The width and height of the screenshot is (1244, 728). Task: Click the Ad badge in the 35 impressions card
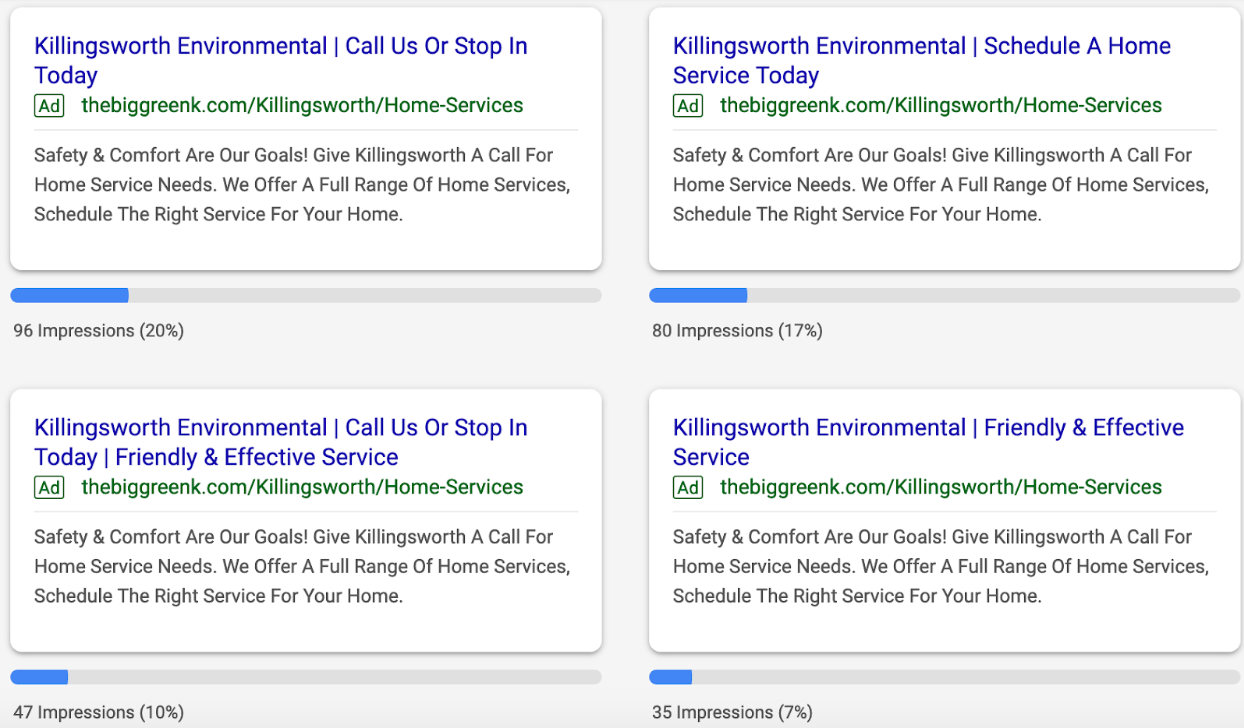tap(688, 487)
